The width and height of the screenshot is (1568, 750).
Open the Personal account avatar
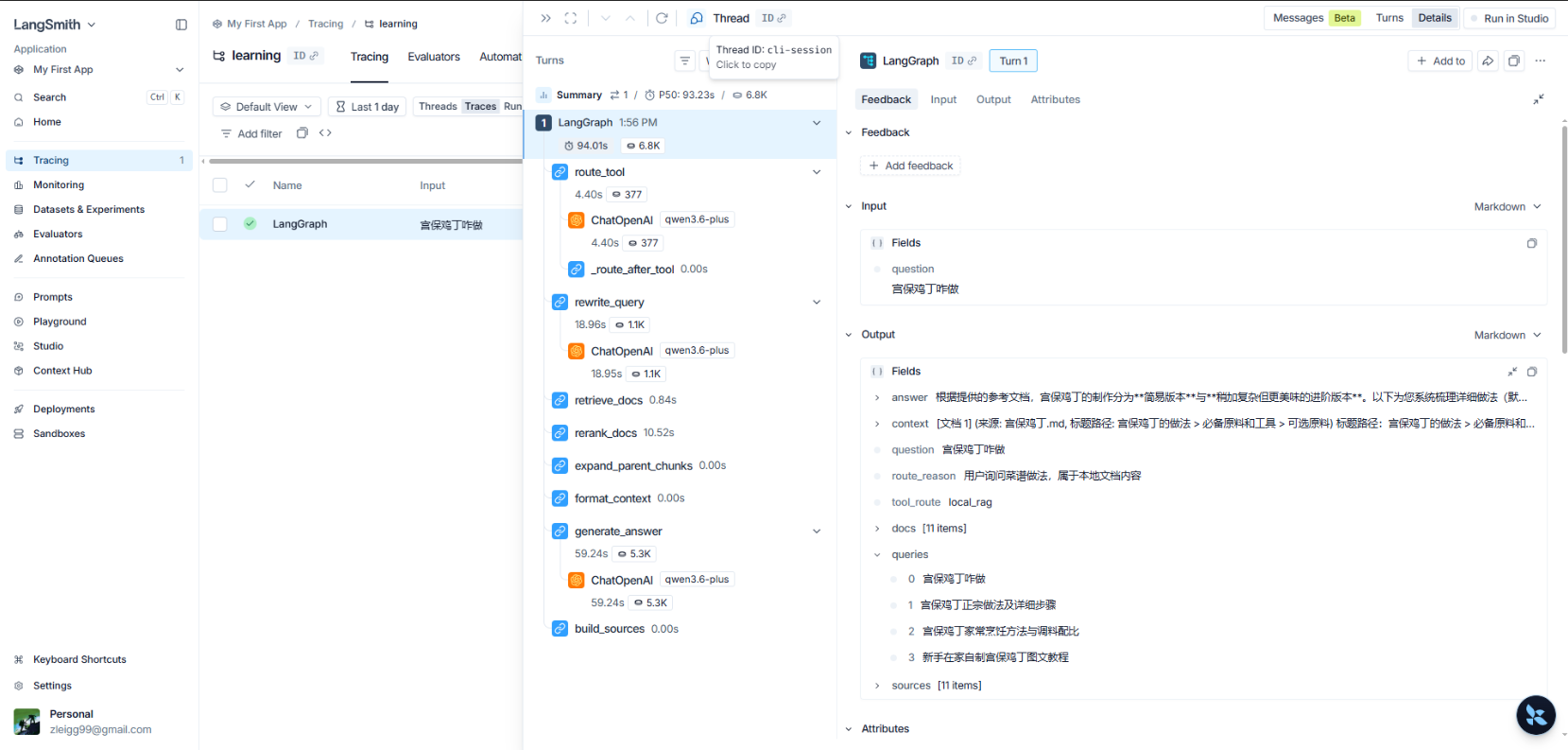pyautogui.click(x=26, y=722)
